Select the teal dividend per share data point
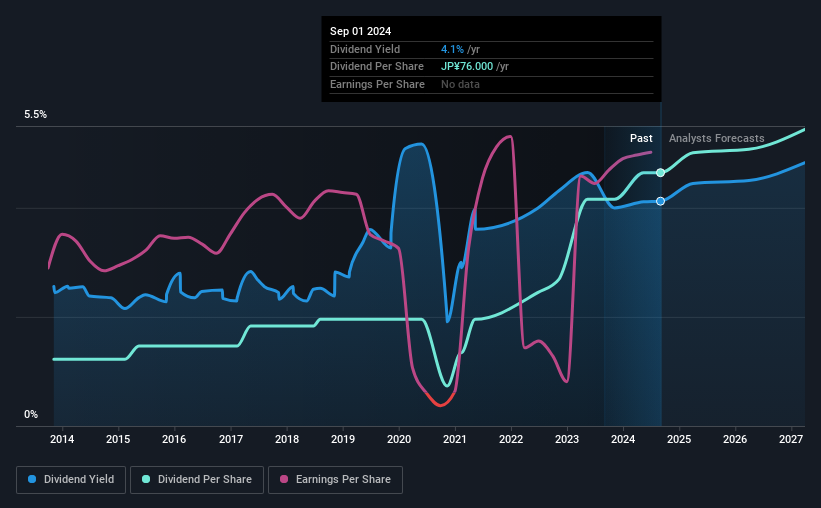This screenshot has height=508, width=821. click(x=661, y=173)
